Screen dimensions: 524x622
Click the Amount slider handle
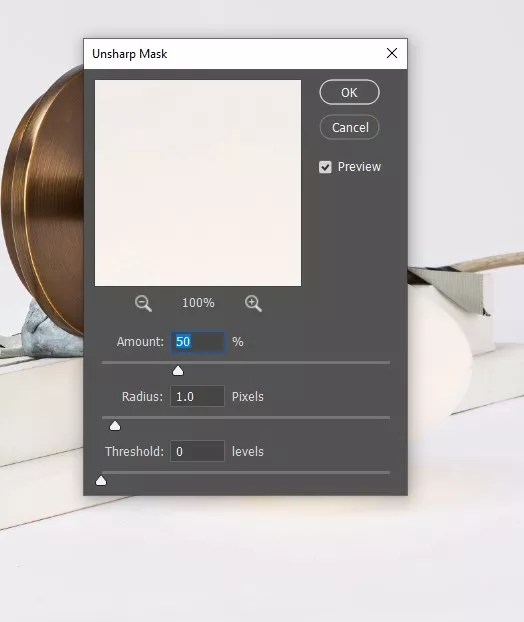click(x=178, y=371)
